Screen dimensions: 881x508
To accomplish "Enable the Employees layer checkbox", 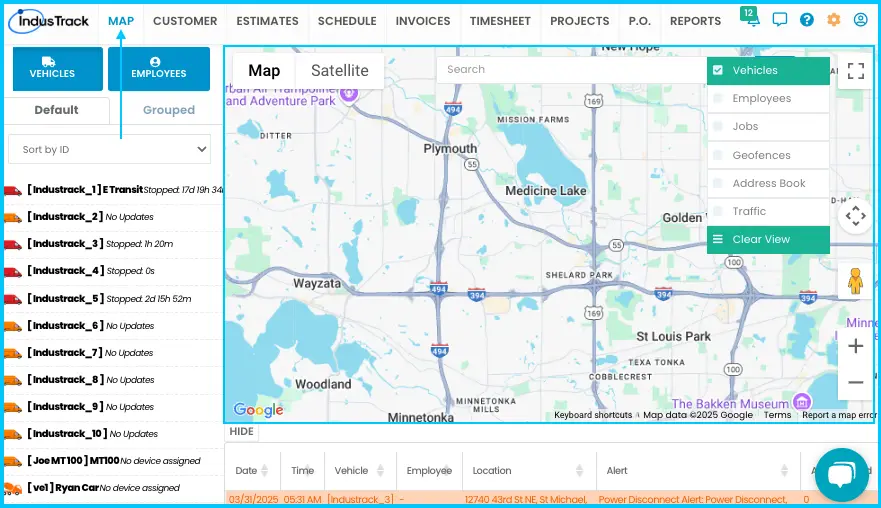I will (x=717, y=98).
